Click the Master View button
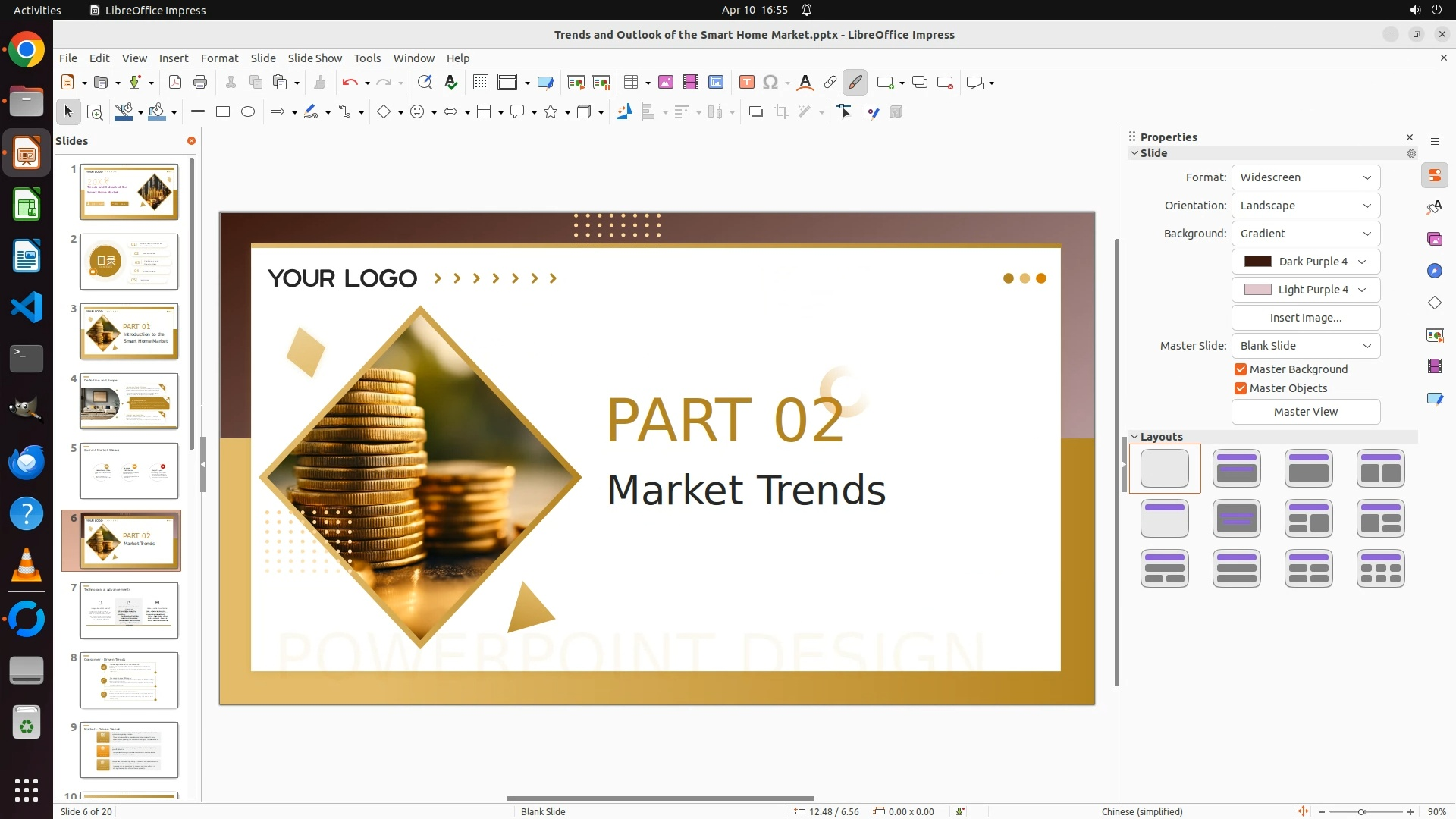Screen dimensions: 1456x819 [x=1305, y=412]
